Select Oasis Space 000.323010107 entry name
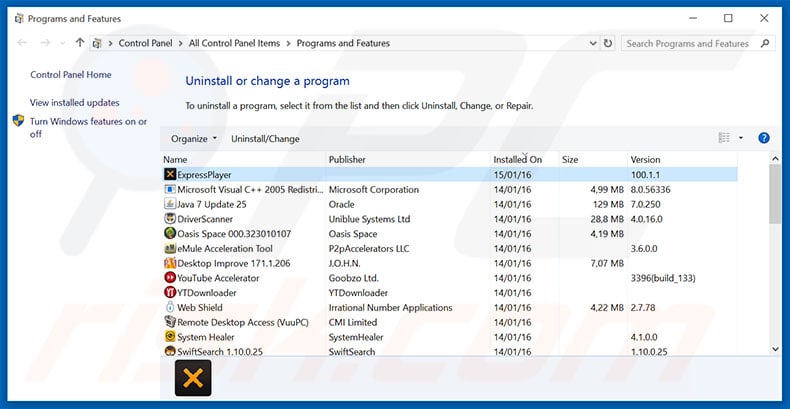790x409 pixels. pos(234,234)
